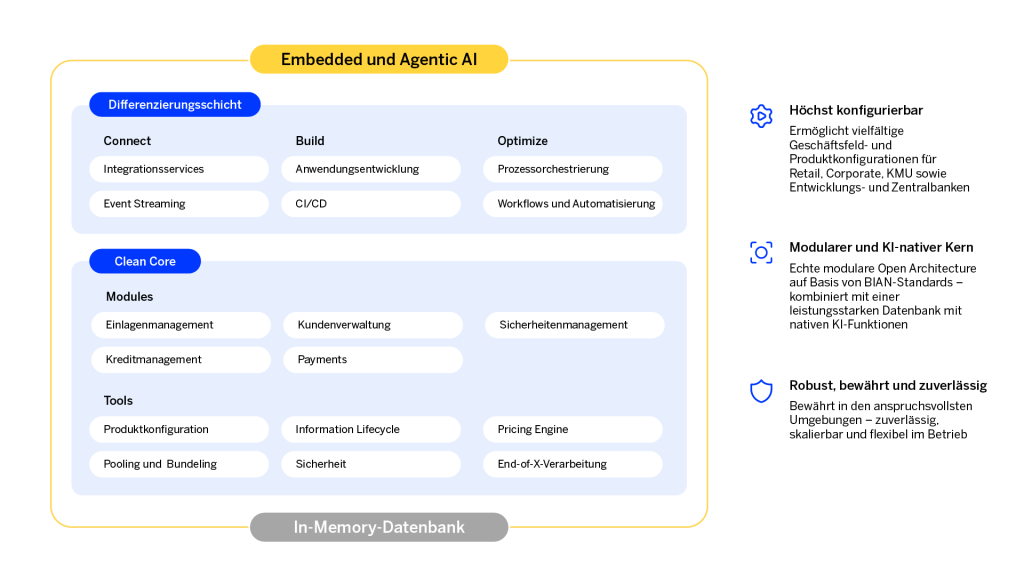Click the Connect column heading
The image size is (1024, 576).
point(127,141)
